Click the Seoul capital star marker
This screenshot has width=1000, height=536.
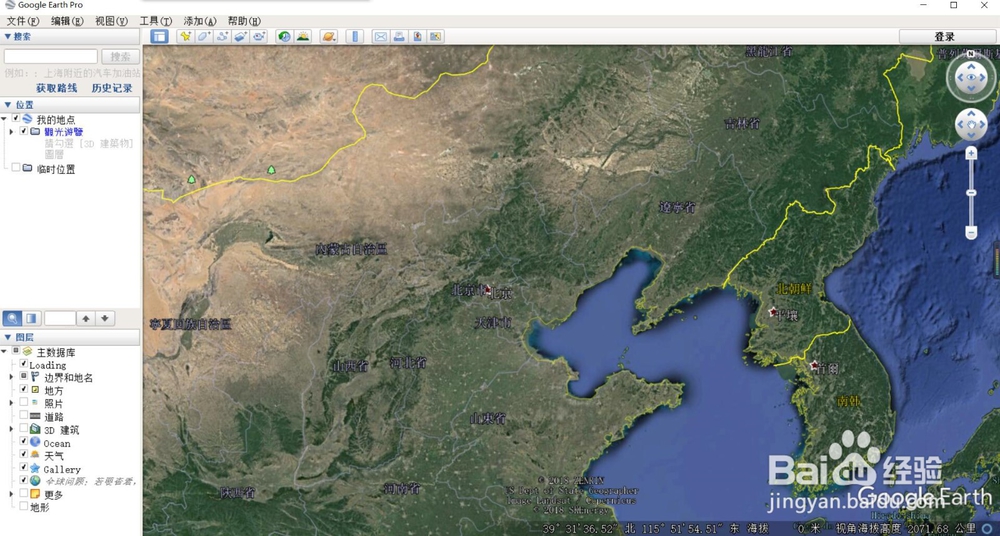coord(814,366)
